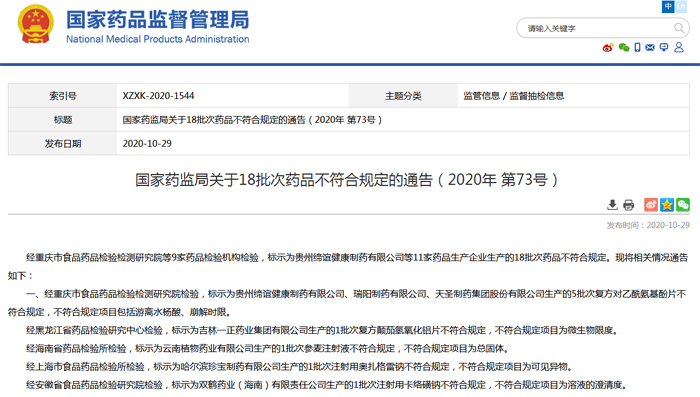Share the article via red Weibo button
Image resolution: width=700 pixels, height=397 pixels.
tap(651, 205)
